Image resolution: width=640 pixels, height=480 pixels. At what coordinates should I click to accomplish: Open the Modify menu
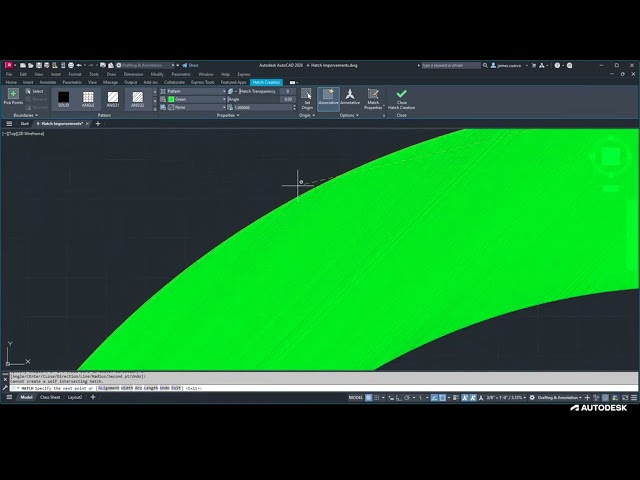157,74
